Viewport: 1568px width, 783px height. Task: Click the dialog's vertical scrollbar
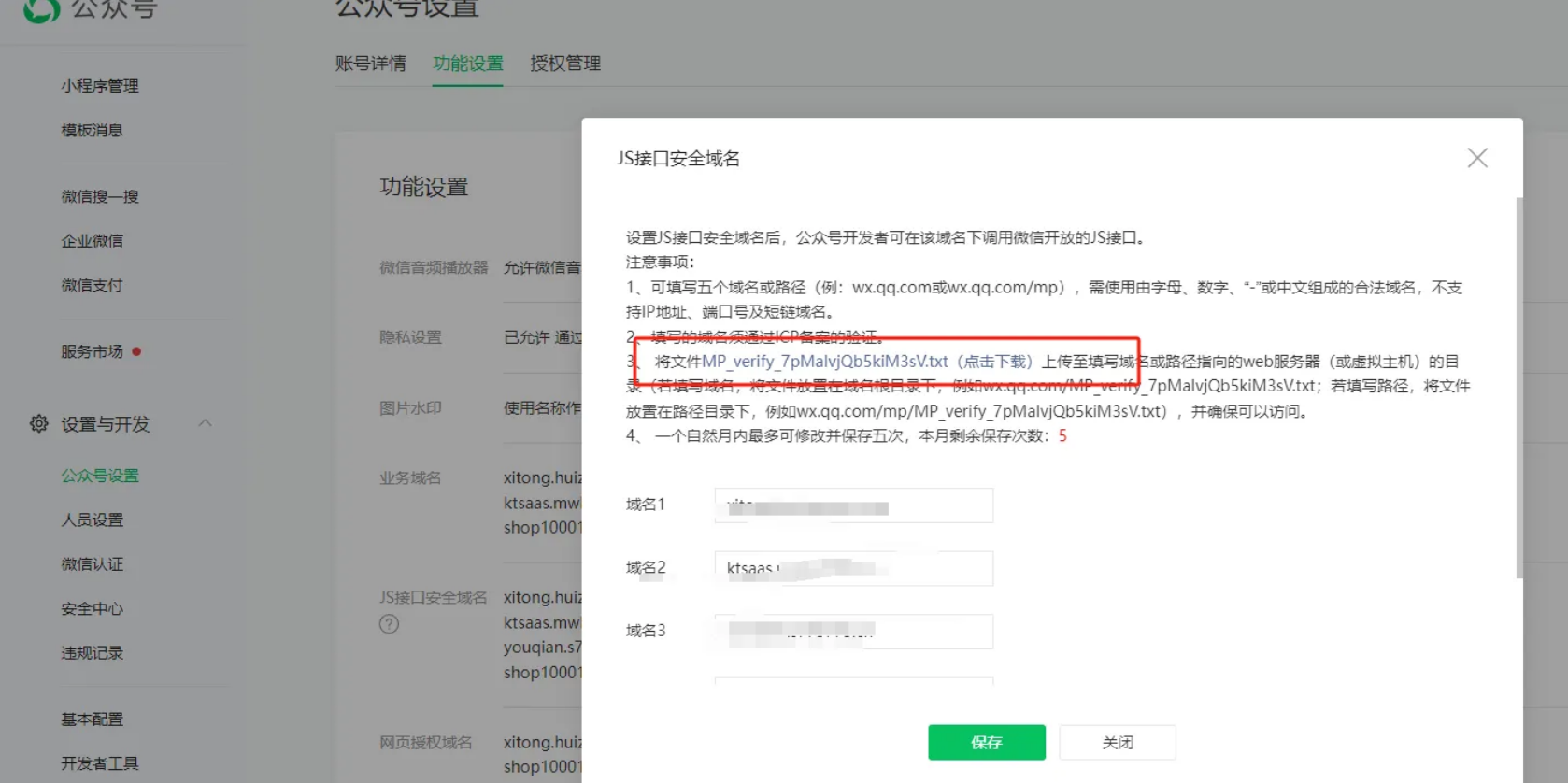coord(1519,388)
